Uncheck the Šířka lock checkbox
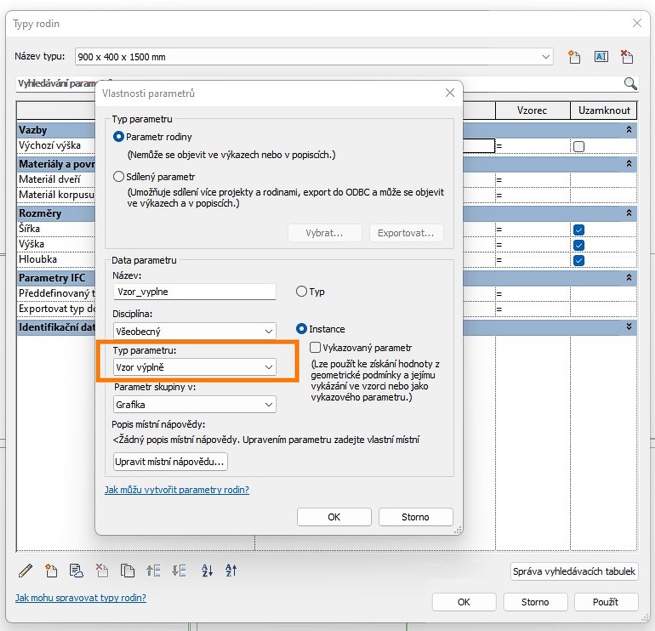The height and width of the screenshot is (631, 655). coord(578,229)
